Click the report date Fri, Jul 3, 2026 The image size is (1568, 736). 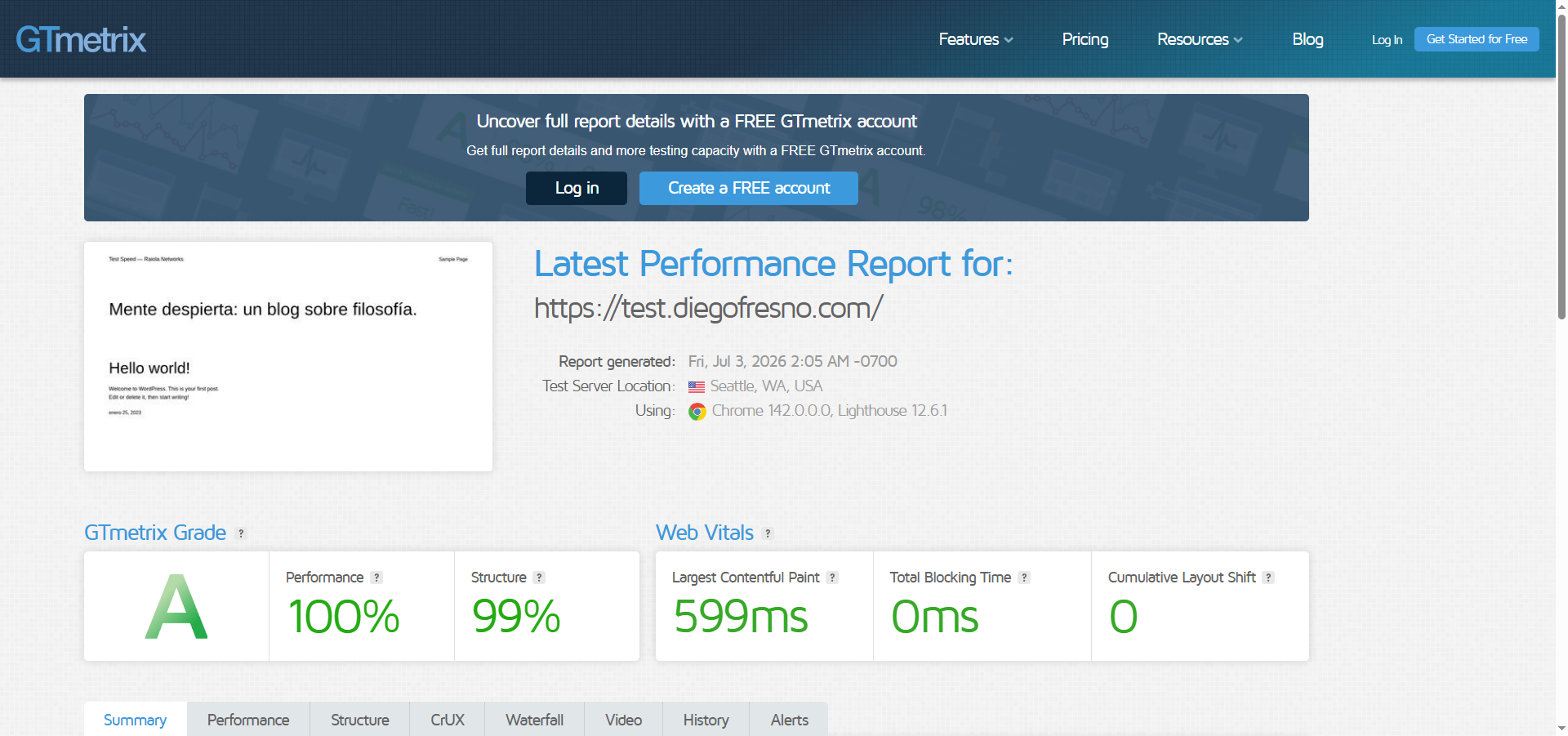[793, 361]
